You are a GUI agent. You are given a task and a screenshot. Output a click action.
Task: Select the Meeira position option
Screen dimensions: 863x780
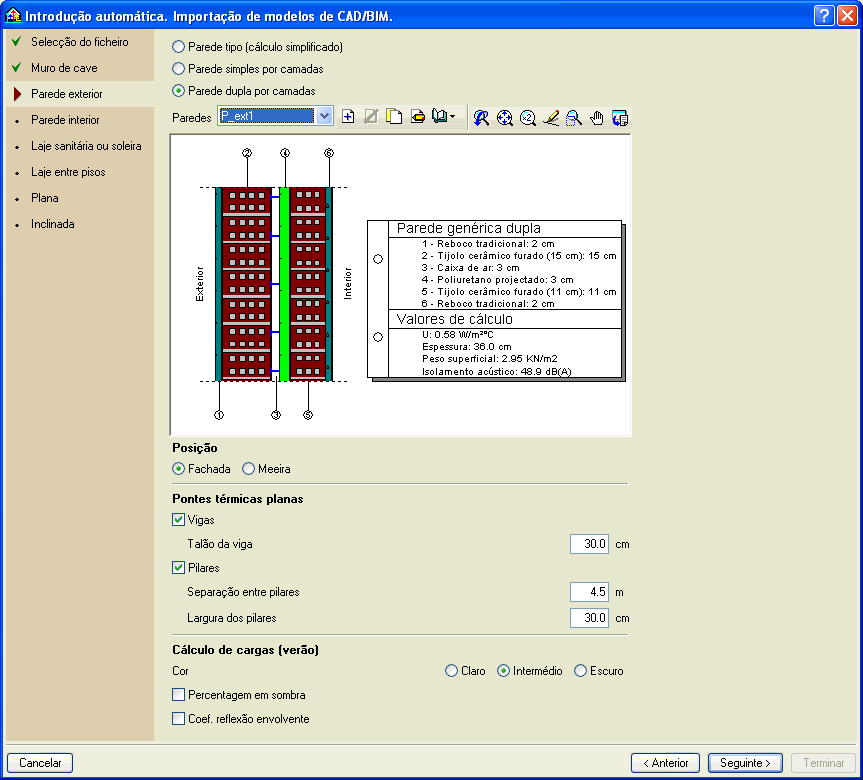[x=249, y=469]
